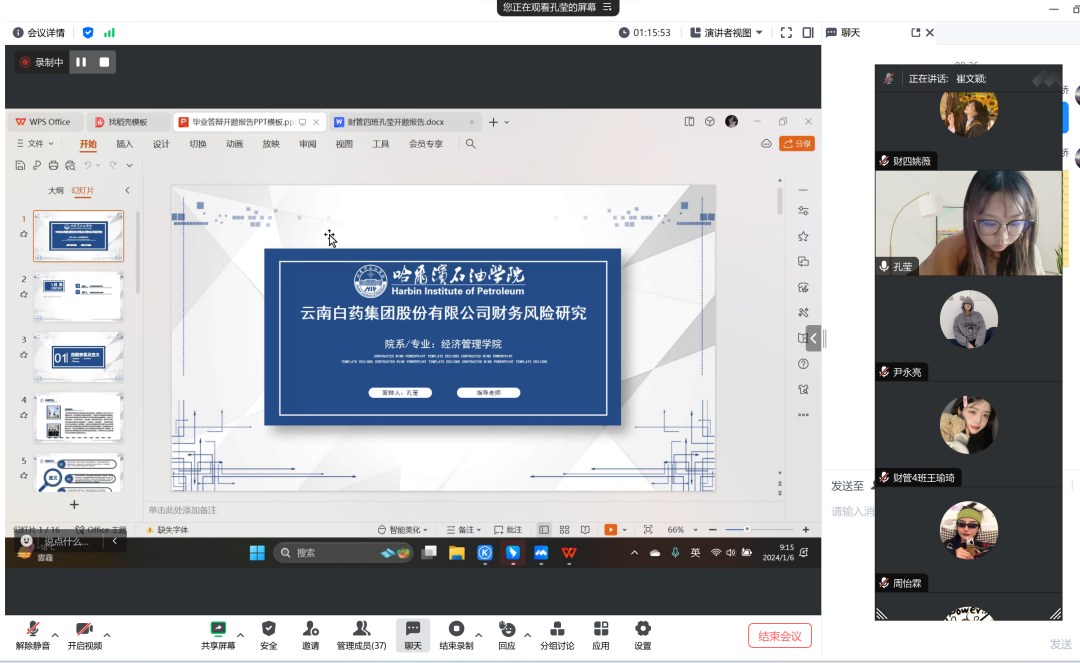The height and width of the screenshot is (663, 1080).
Task: Expand audio options arrow beside 解除静音
Action: (x=55, y=635)
